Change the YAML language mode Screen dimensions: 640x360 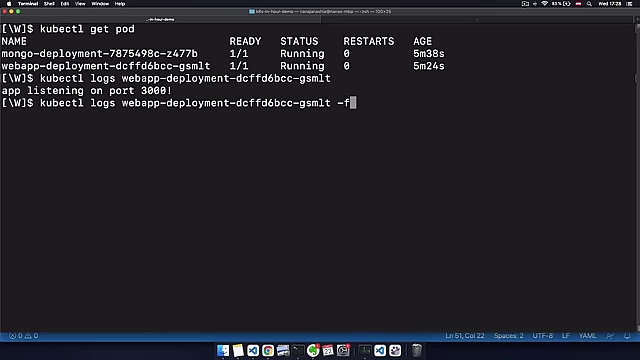[587, 336]
